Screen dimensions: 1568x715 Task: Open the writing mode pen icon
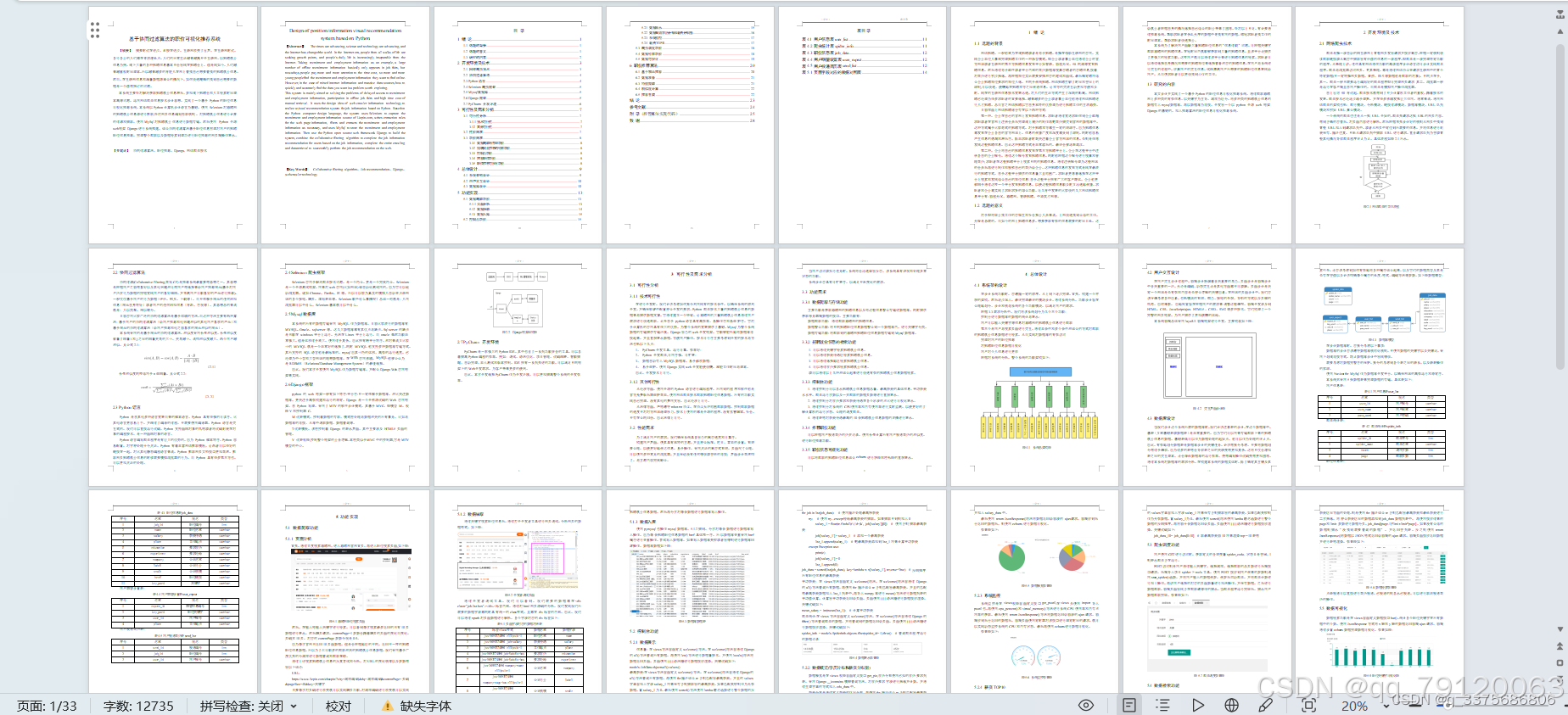[1265, 705]
